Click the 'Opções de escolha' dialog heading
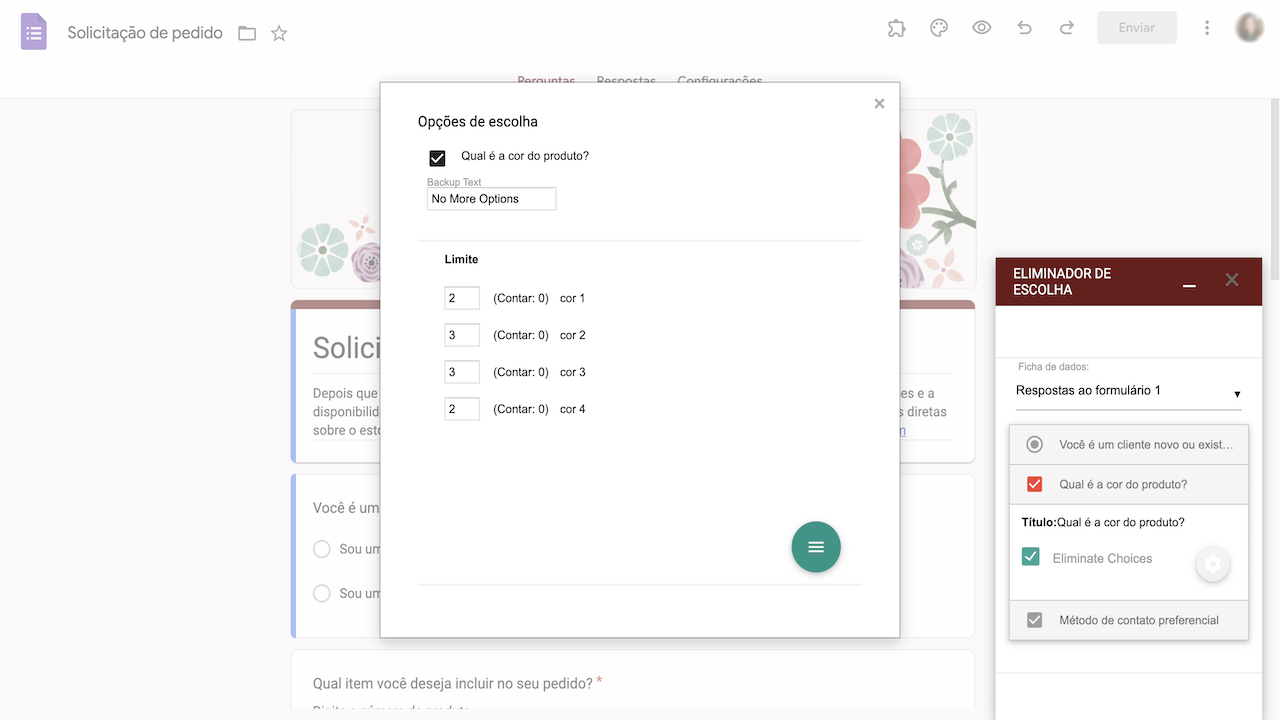The width and height of the screenshot is (1280, 720). (x=478, y=122)
